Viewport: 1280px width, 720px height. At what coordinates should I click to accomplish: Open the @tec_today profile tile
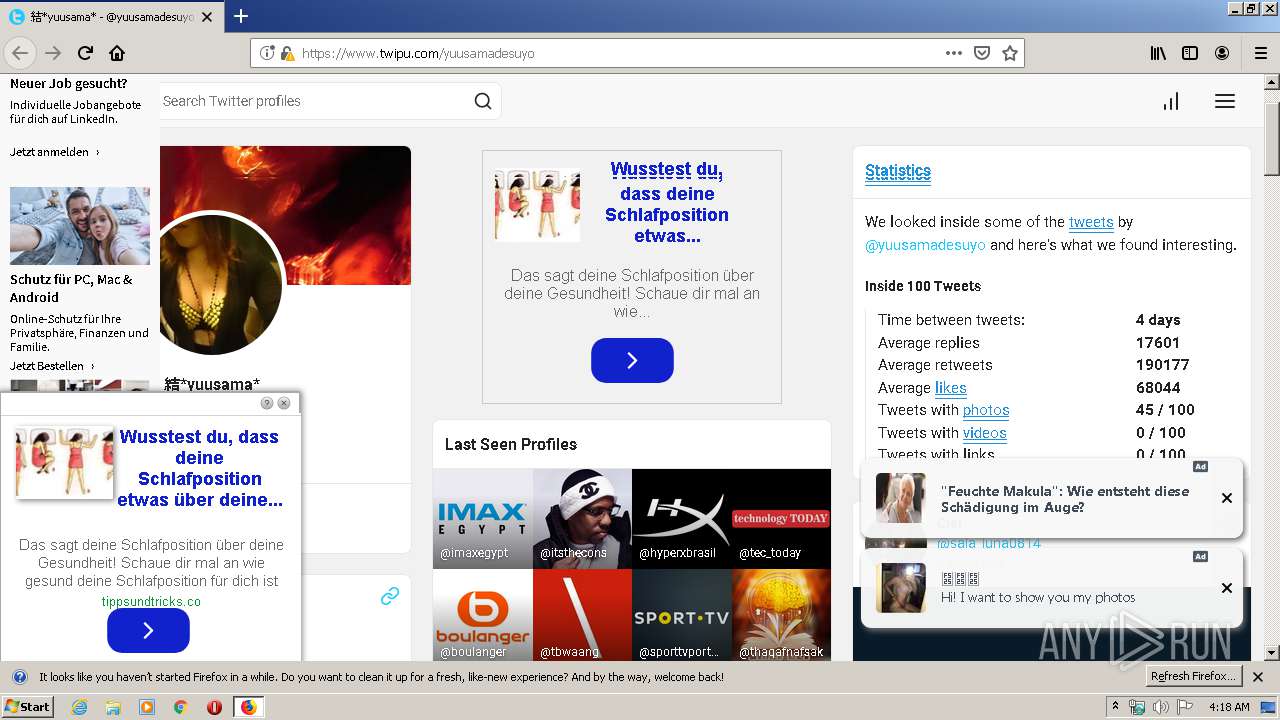click(x=781, y=519)
